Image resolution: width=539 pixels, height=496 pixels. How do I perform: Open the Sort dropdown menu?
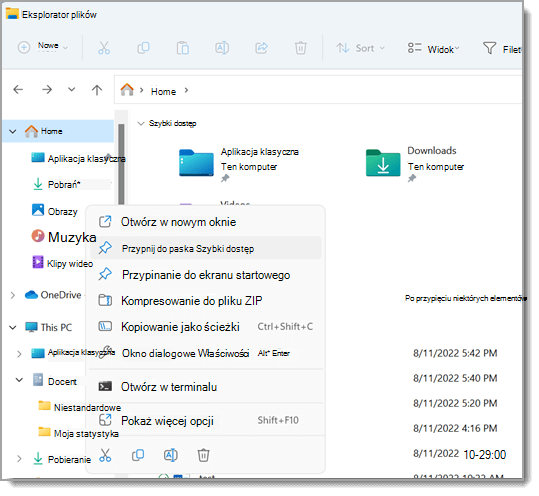pyautogui.click(x=360, y=48)
